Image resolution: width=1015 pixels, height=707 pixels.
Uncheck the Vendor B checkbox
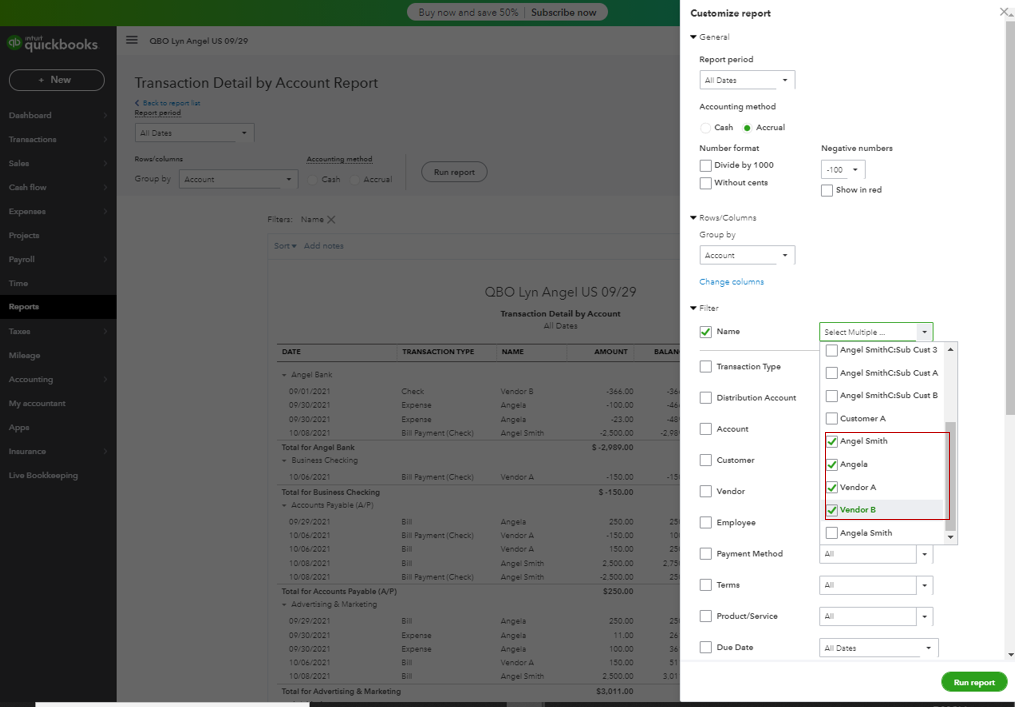coord(832,510)
